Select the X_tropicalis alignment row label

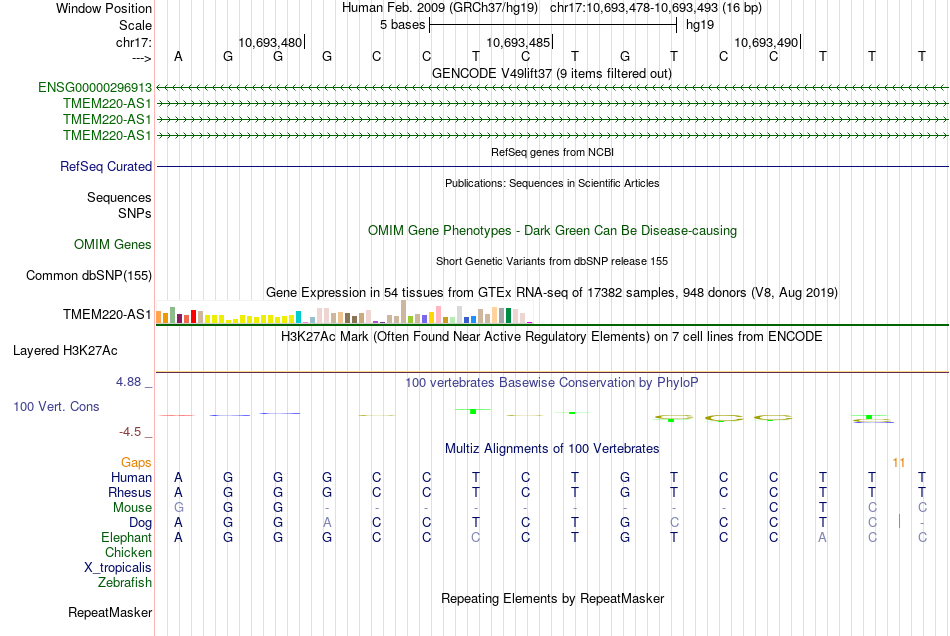pos(118,568)
